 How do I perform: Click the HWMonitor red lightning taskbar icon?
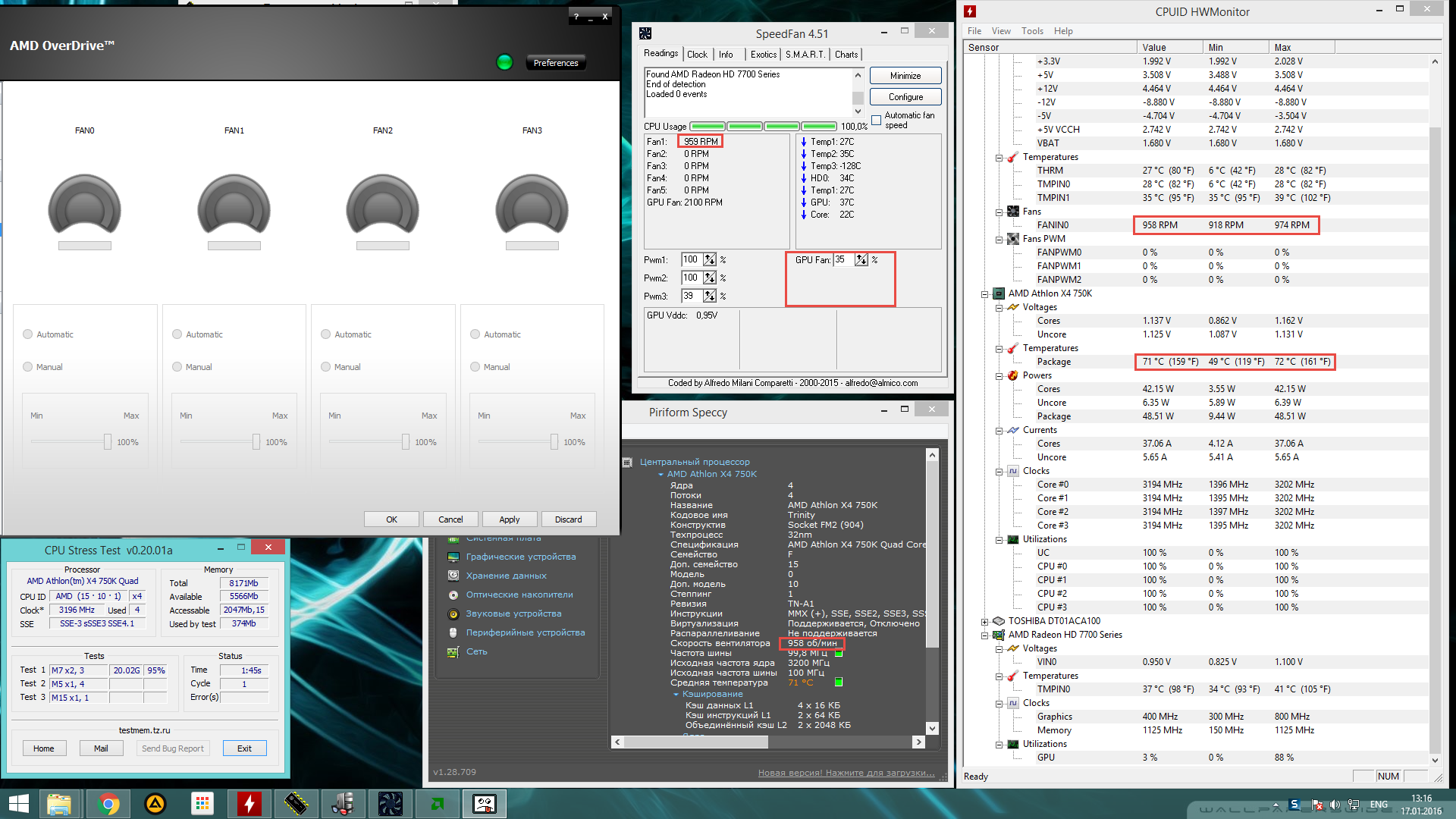pos(249,804)
